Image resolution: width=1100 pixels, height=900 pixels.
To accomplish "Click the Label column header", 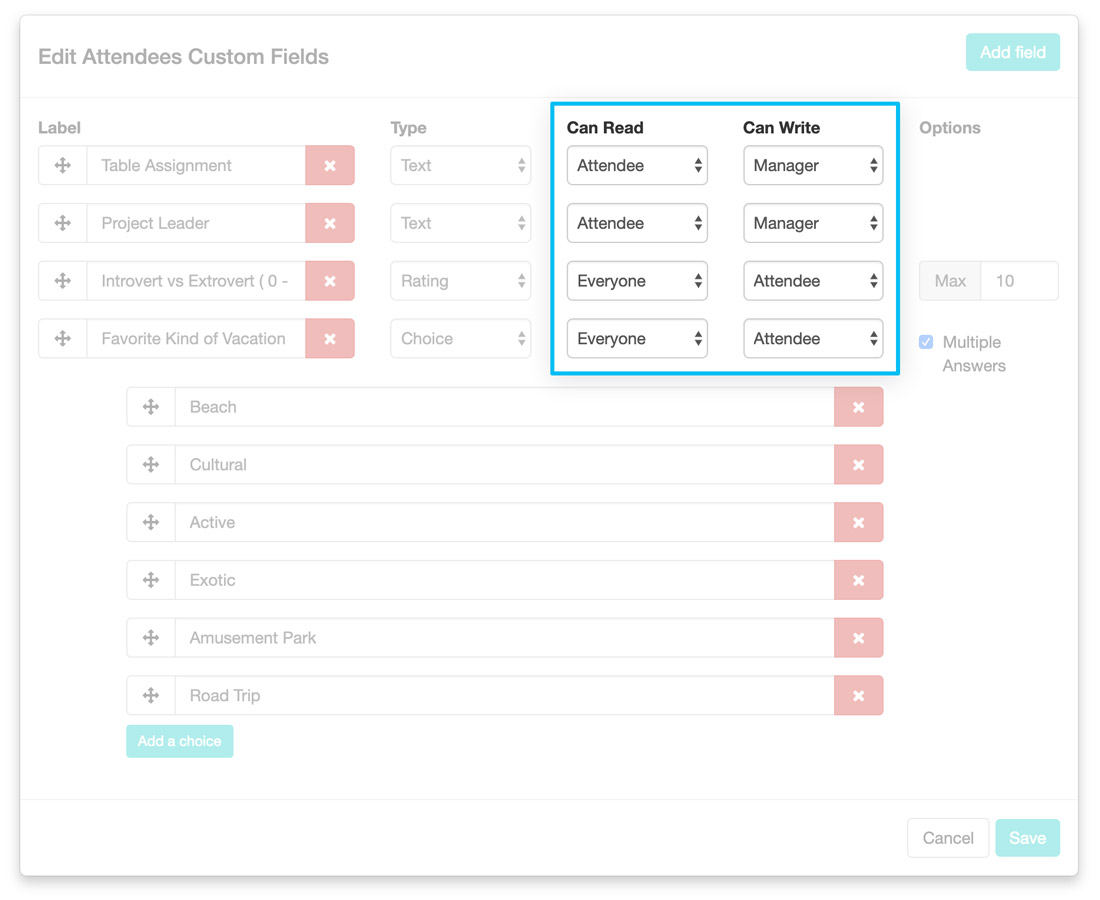I will coord(60,128).
